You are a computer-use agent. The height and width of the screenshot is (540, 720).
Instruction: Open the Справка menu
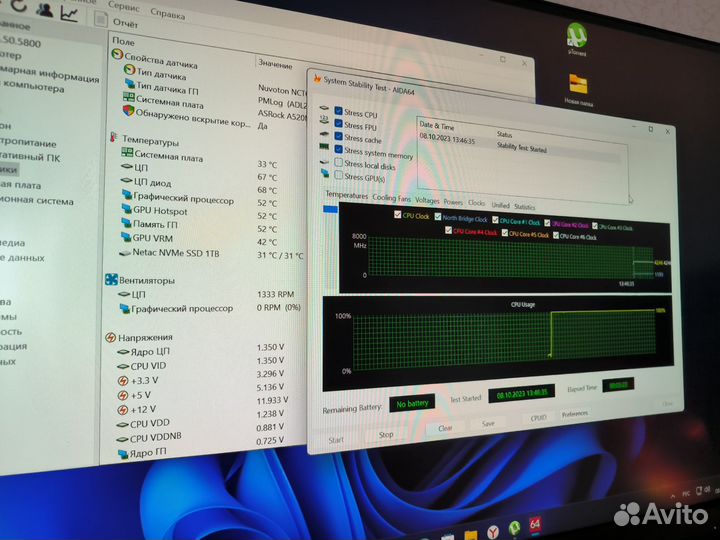click(168, 14)
